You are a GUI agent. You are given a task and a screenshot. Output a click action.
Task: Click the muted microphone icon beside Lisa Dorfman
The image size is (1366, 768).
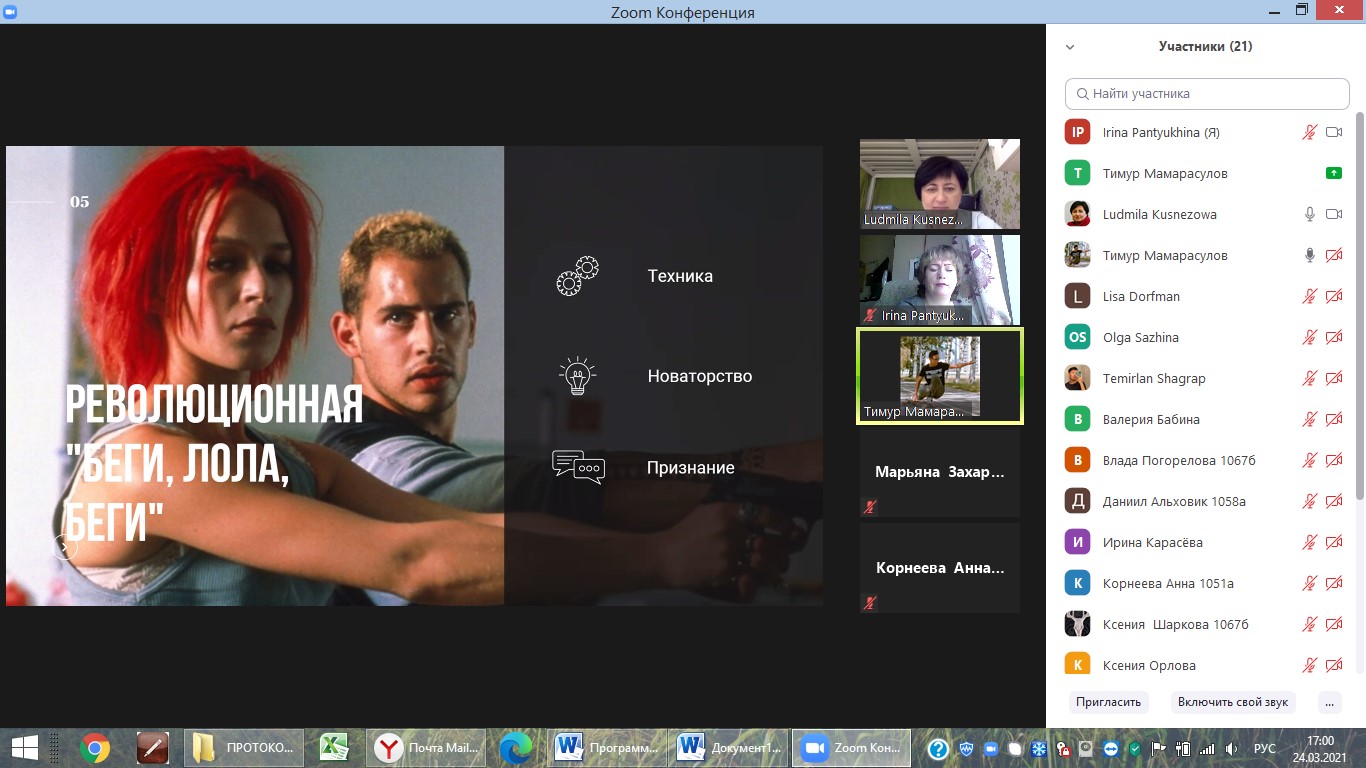point(1309,296)
